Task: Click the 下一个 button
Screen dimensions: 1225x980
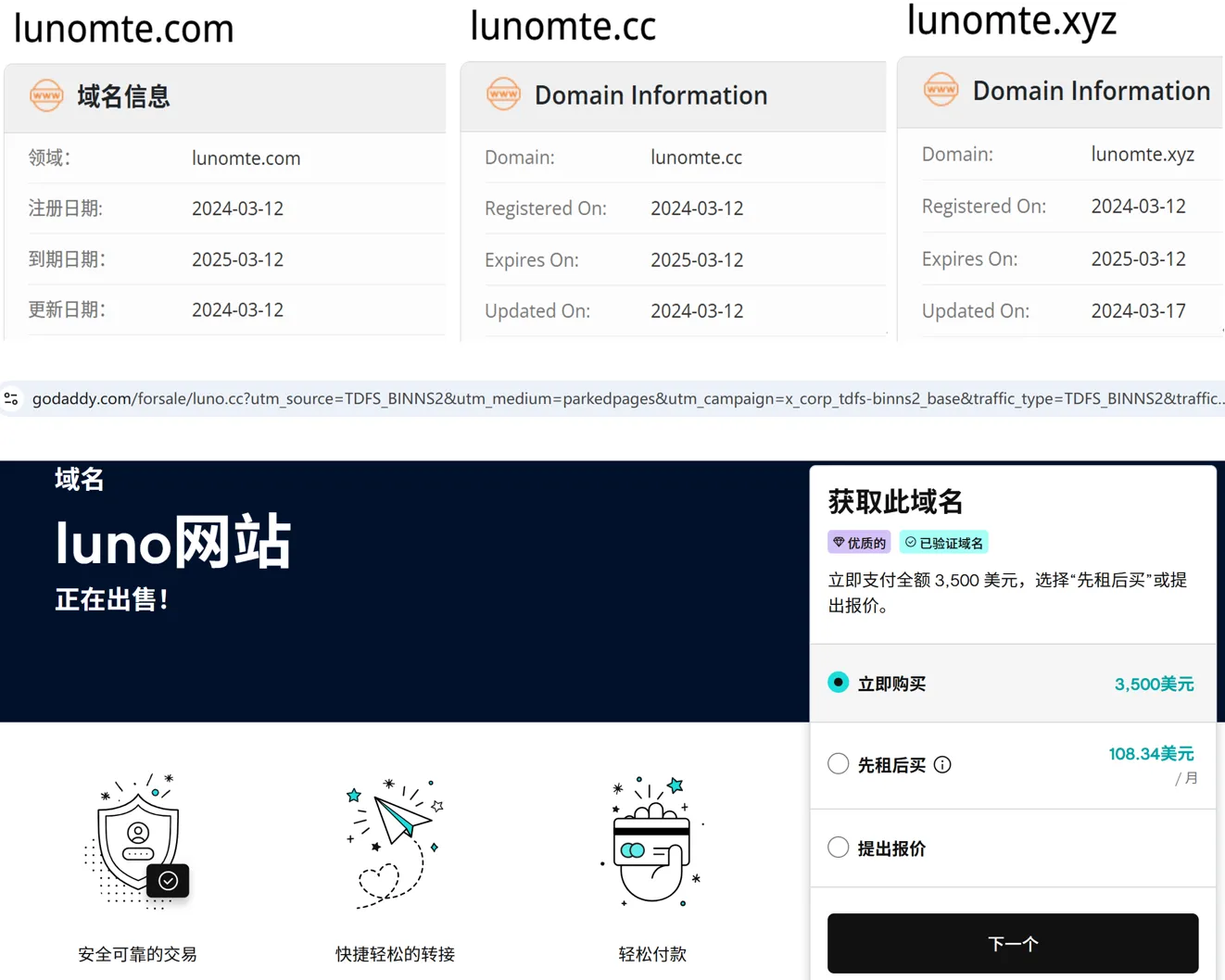Action: click(1013, 943)
